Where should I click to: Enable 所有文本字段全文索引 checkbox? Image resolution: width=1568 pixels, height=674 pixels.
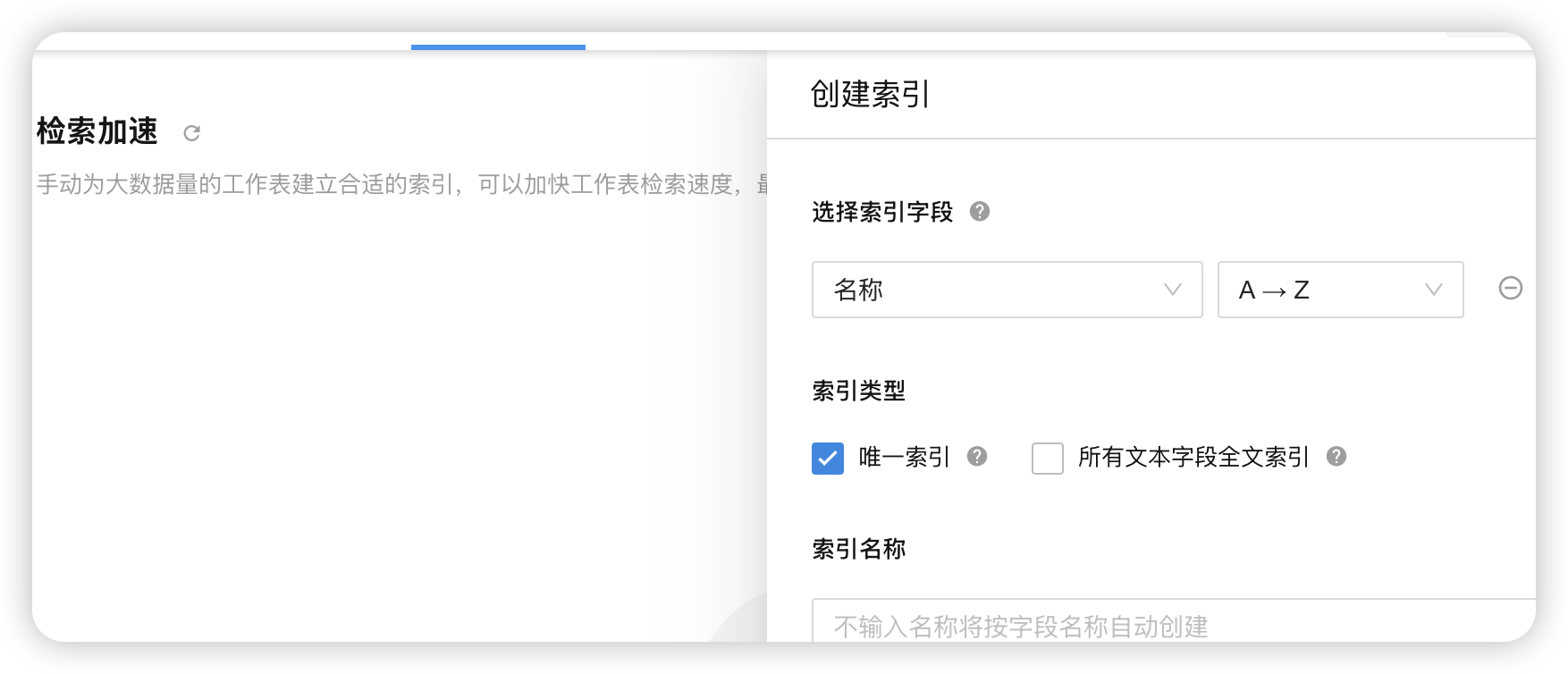coord(1048,459)
